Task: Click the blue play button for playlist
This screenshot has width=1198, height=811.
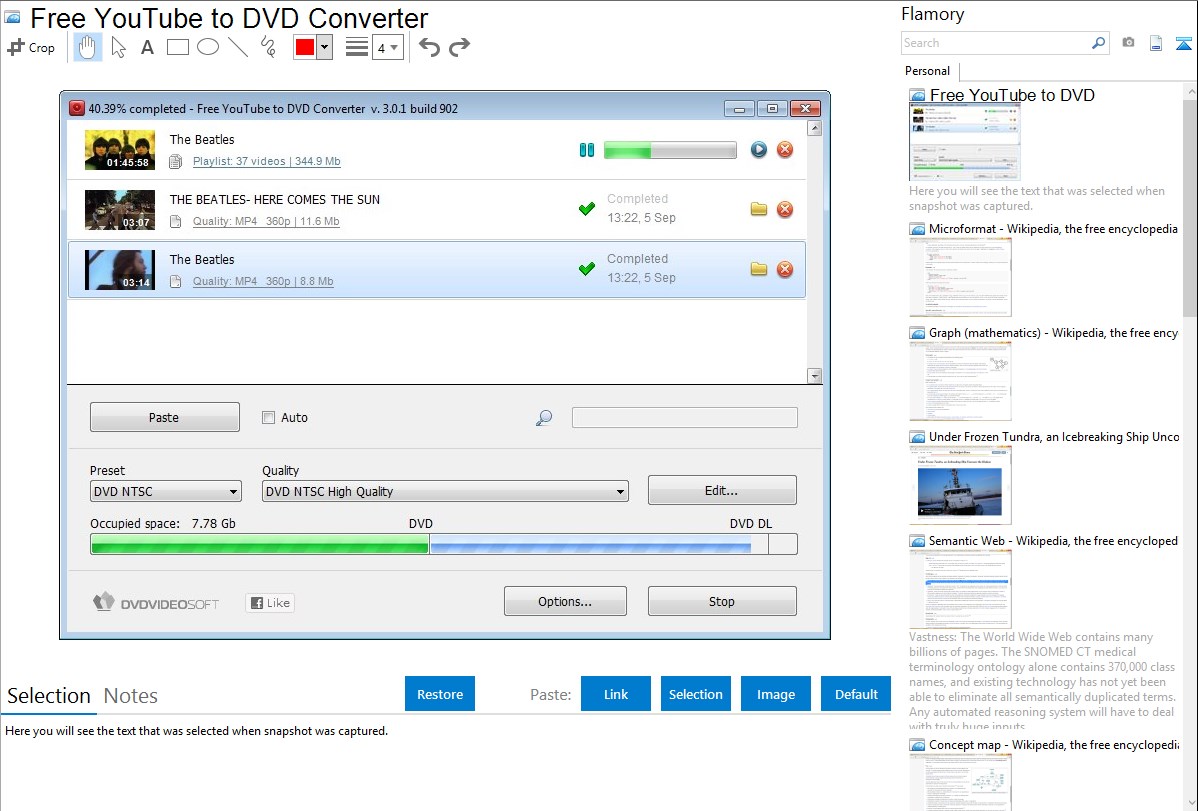Action: [x=759, y=150]
